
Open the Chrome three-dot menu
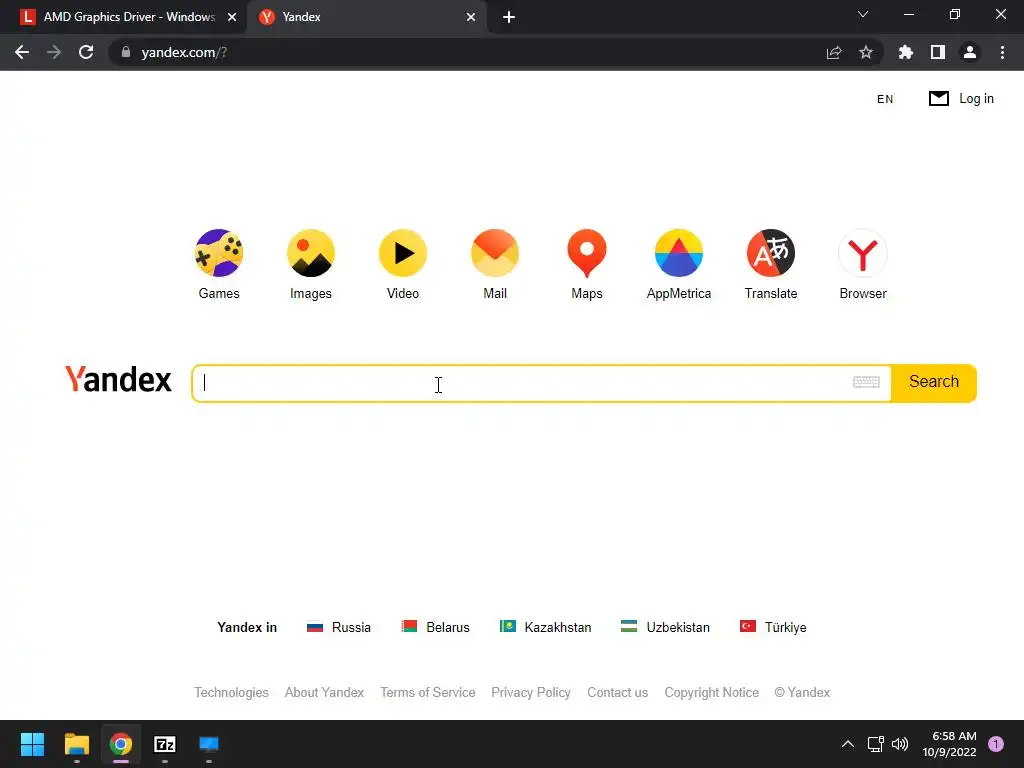1002,52
